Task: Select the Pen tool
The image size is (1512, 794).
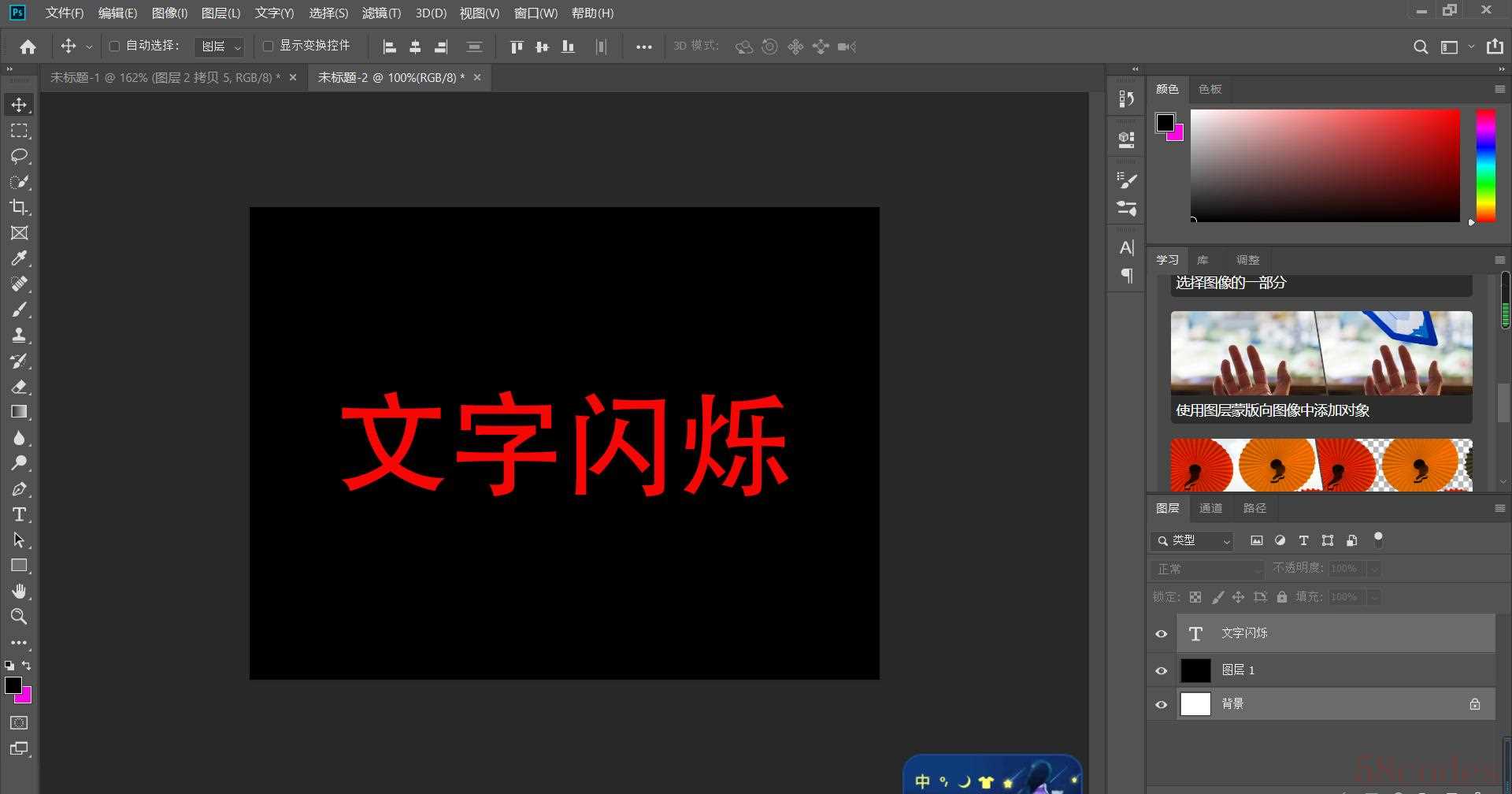Action: [19, 489]
